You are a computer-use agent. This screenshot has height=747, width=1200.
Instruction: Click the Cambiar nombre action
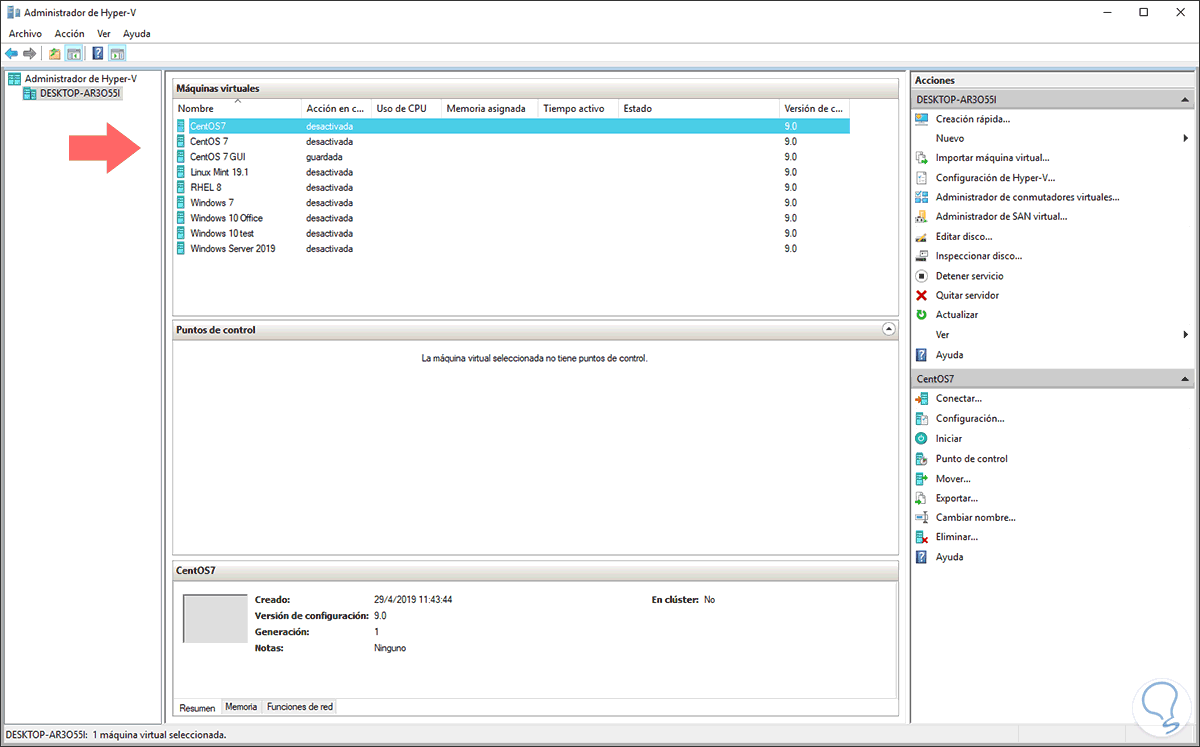tap(976, 517)
